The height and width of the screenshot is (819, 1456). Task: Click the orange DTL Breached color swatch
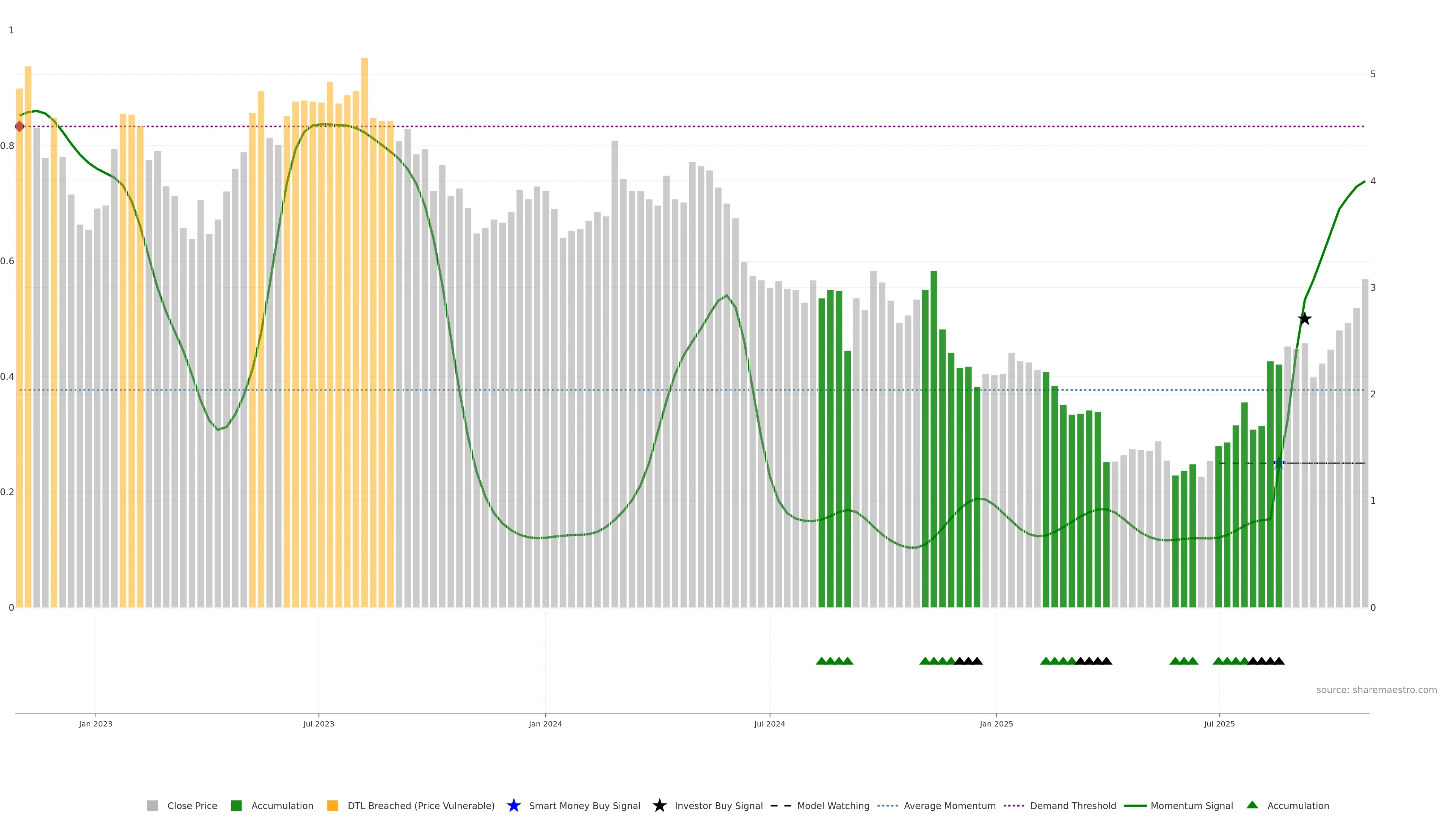[333, 806]
